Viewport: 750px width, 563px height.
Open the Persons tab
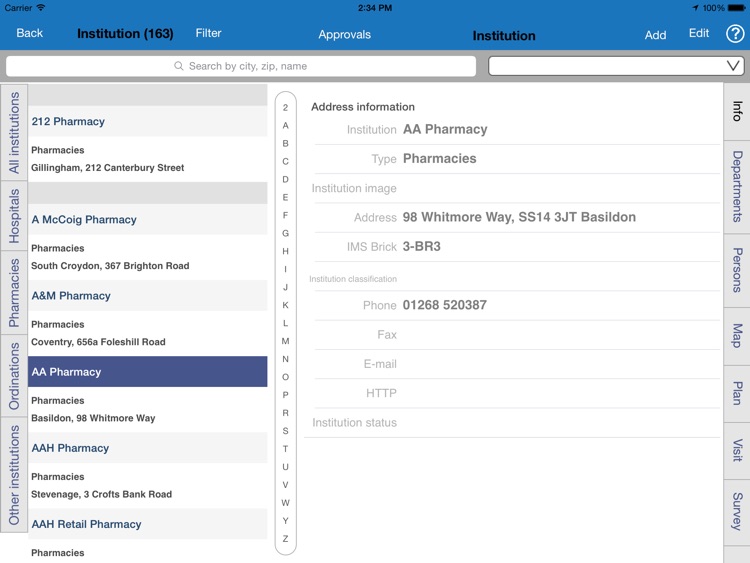[x=737, y=270]
